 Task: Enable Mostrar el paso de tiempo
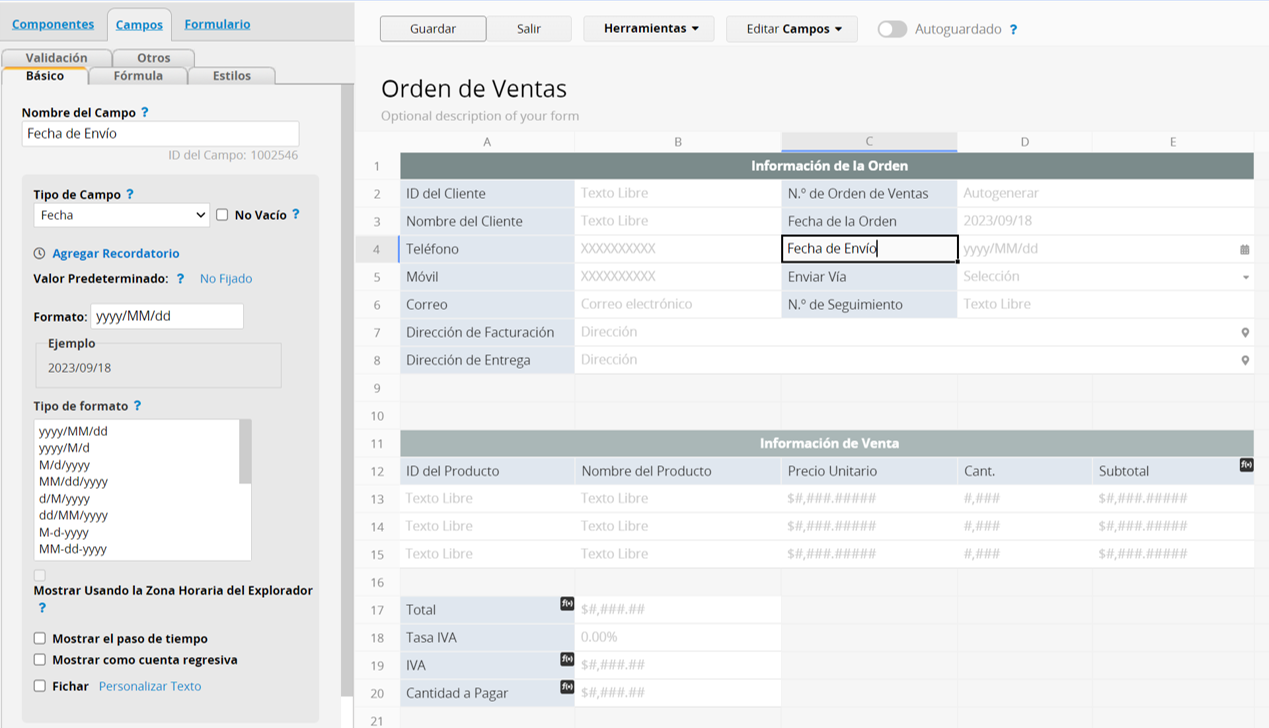[40, 638]
